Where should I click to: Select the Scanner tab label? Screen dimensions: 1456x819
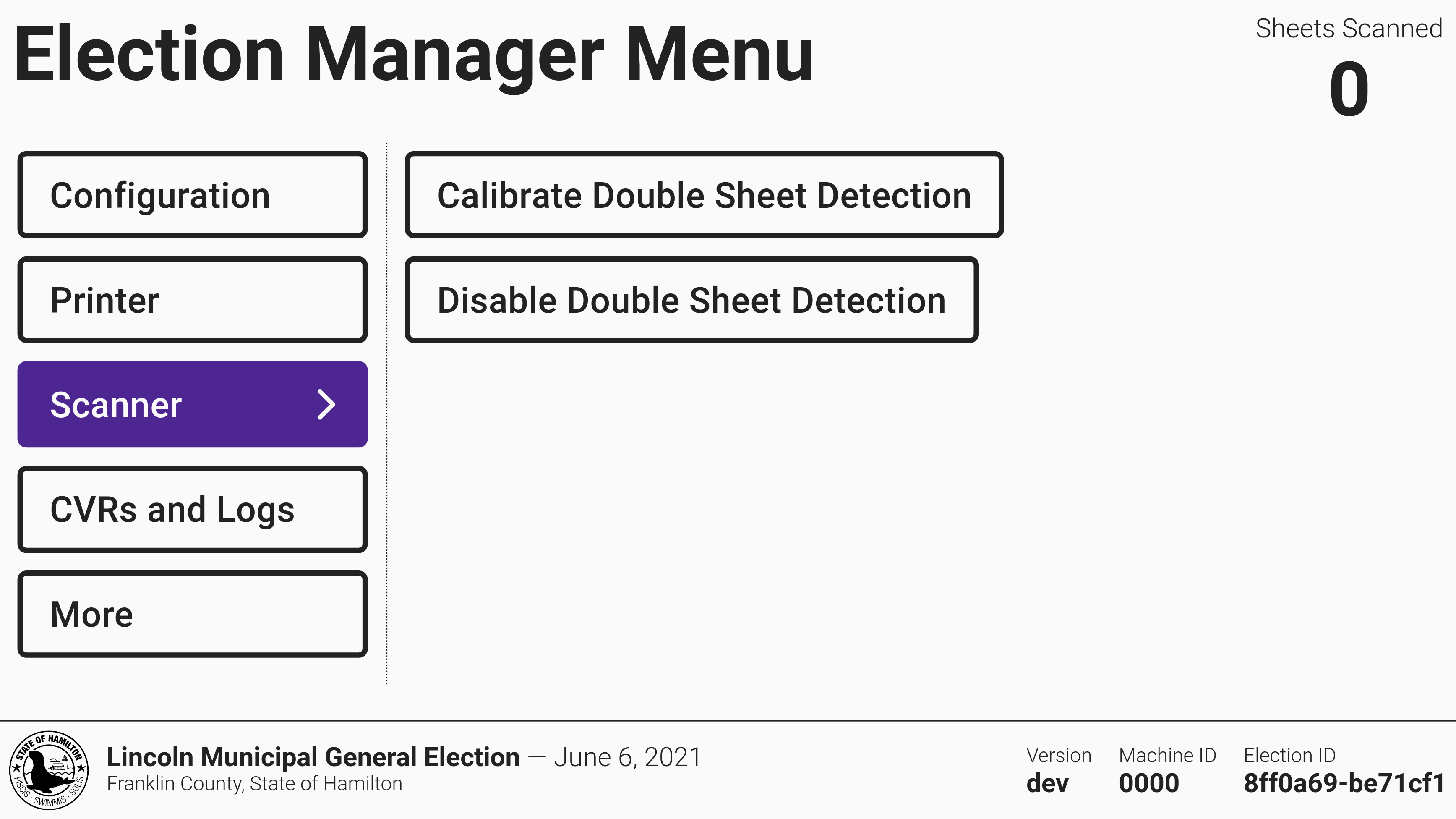pyautogui.click(x=116, y=405)
